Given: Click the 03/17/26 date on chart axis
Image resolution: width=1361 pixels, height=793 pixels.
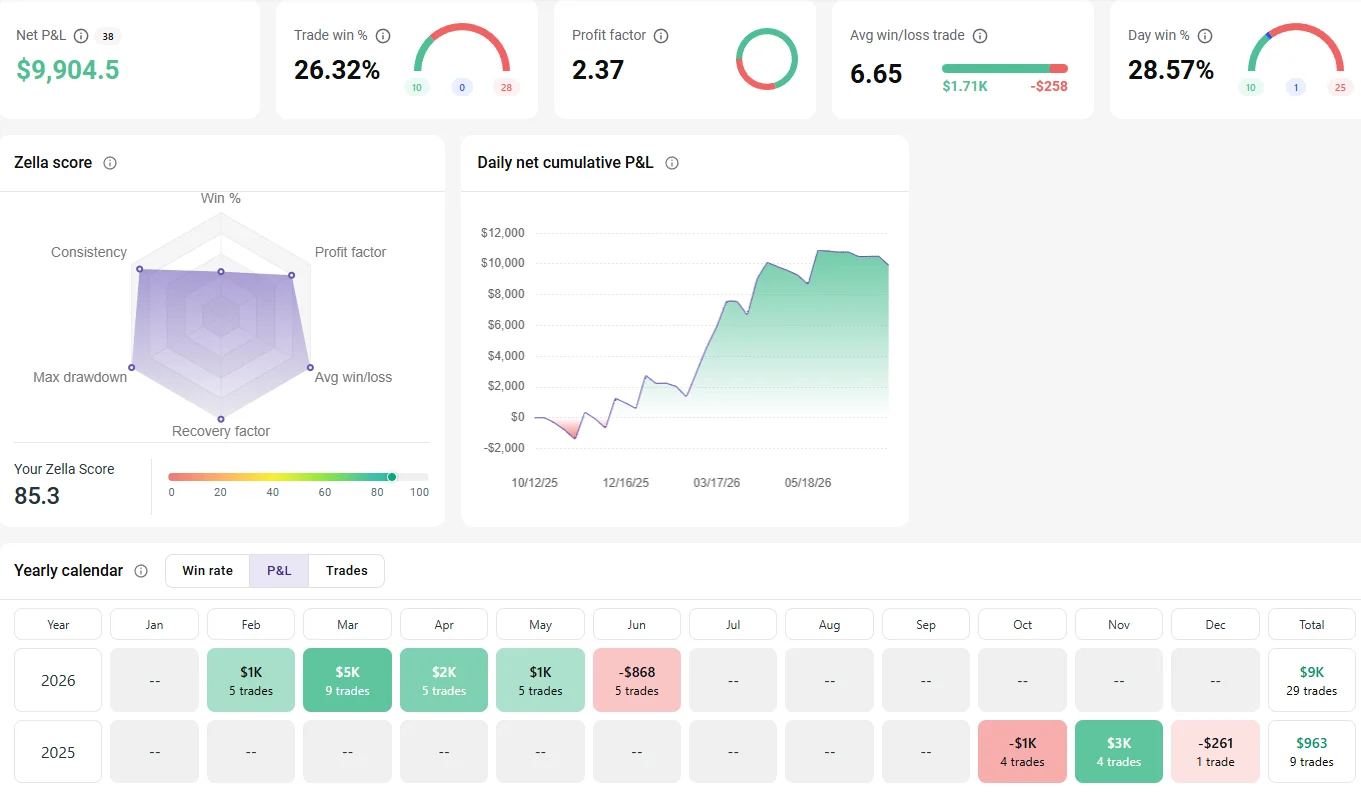Looking at the screenshot, I should tap(717, 483).
